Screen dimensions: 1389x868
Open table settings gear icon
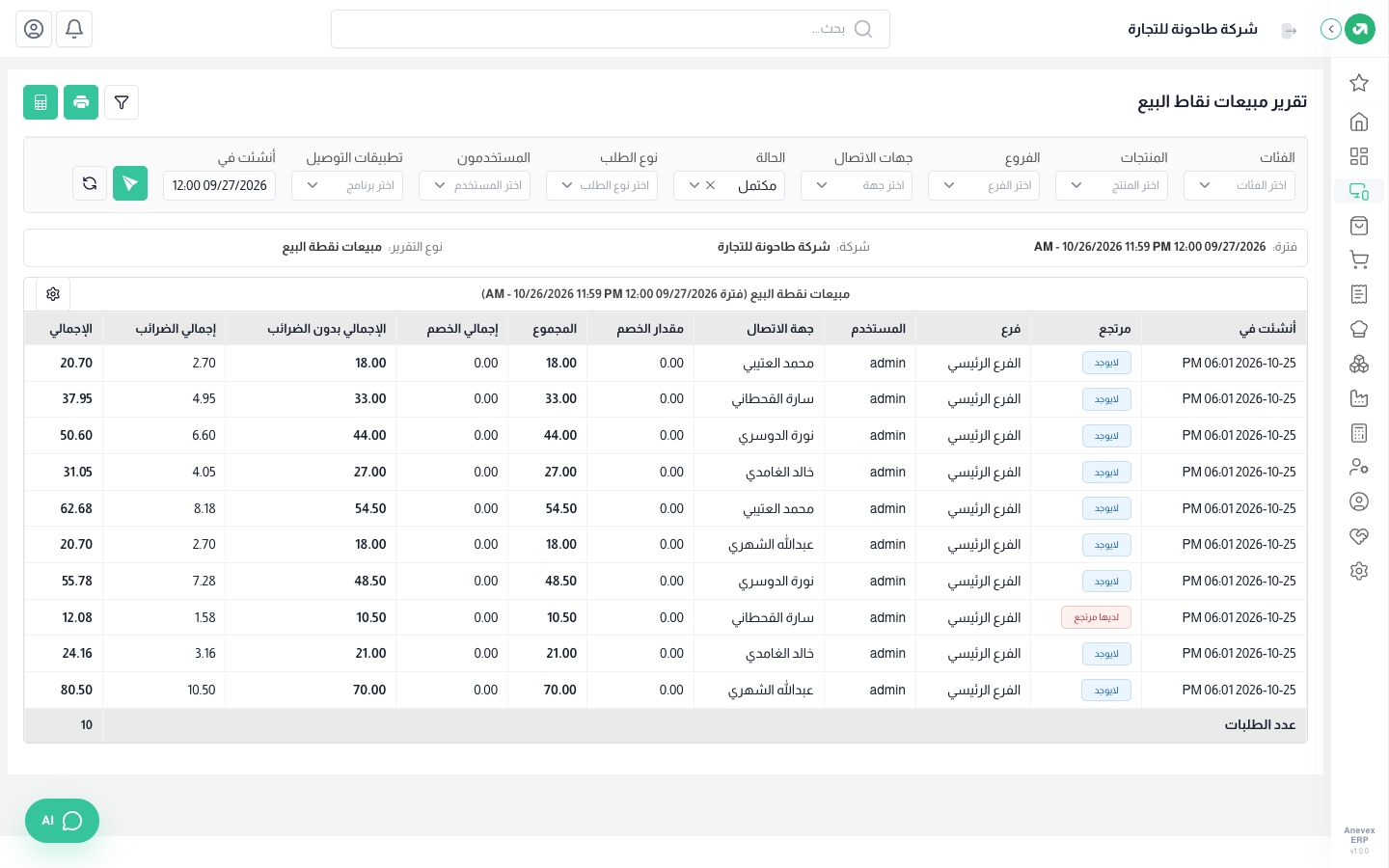53,294
